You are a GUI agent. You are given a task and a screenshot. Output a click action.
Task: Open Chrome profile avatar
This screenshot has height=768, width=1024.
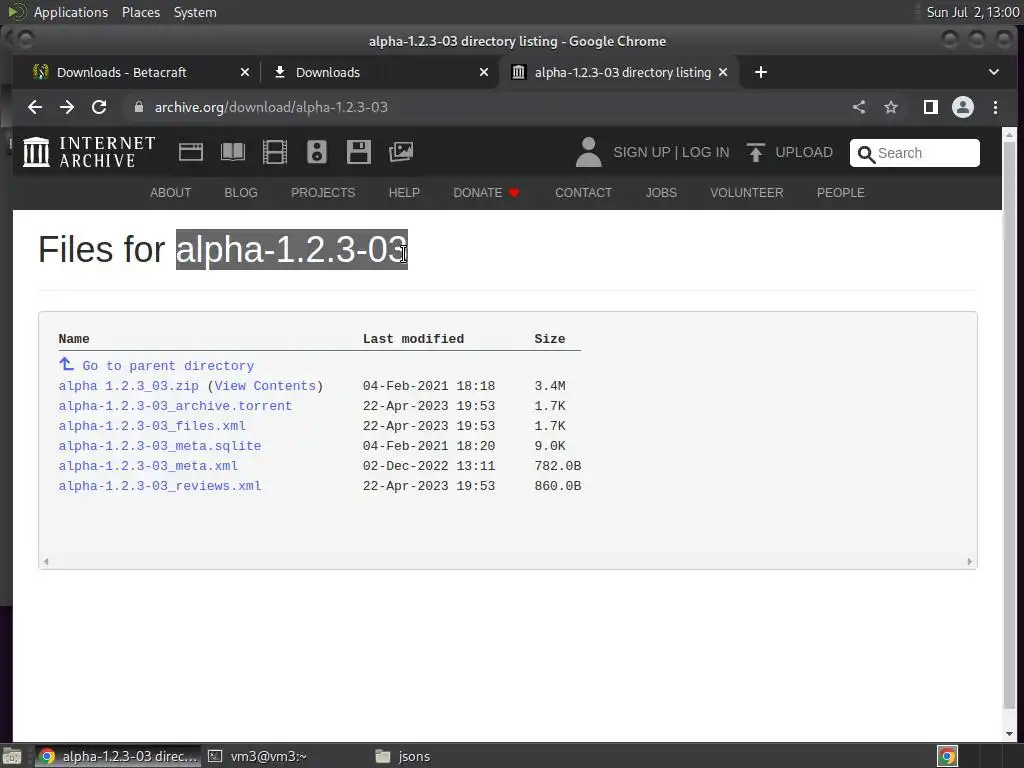click(x=963, y=107)
